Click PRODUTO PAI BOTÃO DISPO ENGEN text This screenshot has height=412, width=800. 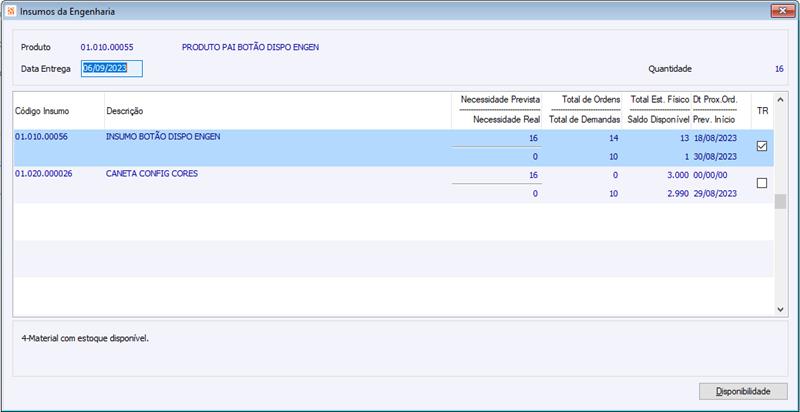point(251,47)
